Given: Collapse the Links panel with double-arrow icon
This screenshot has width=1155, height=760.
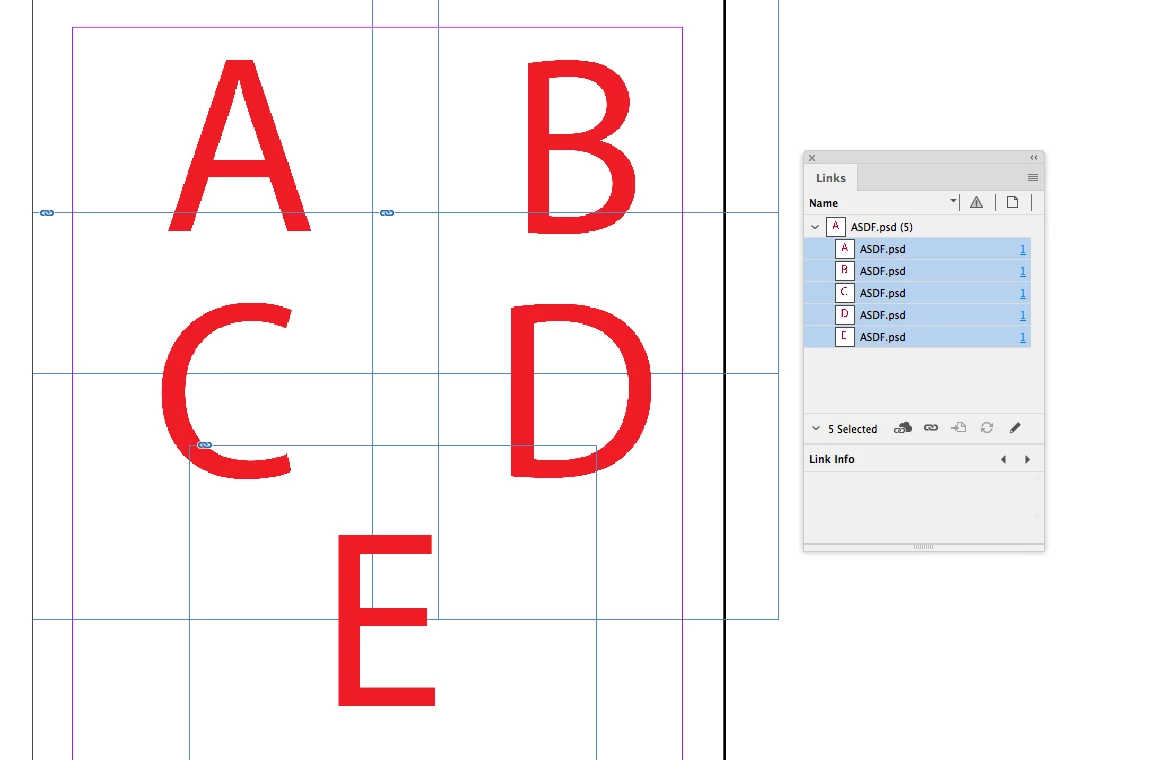Looking at the screenshot, I should pyautogui.click(x=1033, y=158).
